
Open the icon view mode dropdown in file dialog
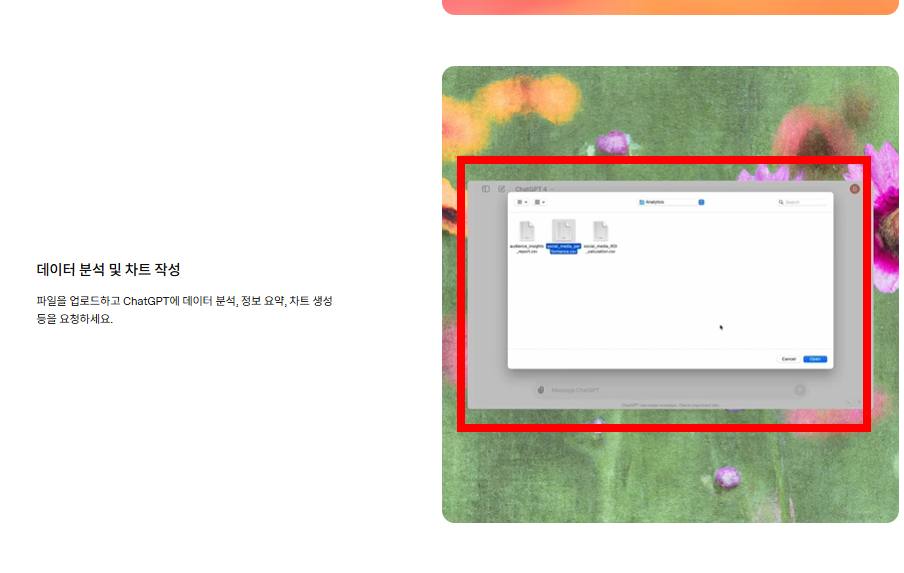(522, 202)
